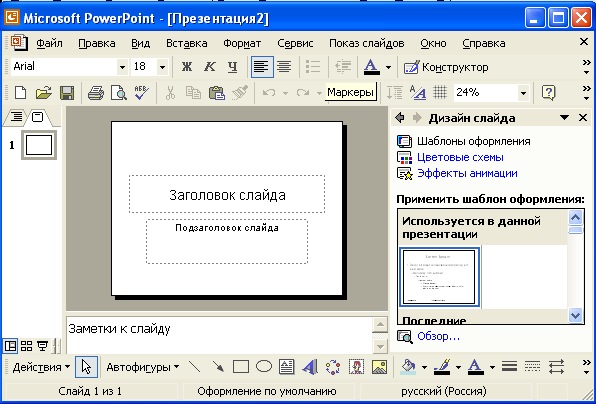Create a new blank presentation

tap(20, 92)
